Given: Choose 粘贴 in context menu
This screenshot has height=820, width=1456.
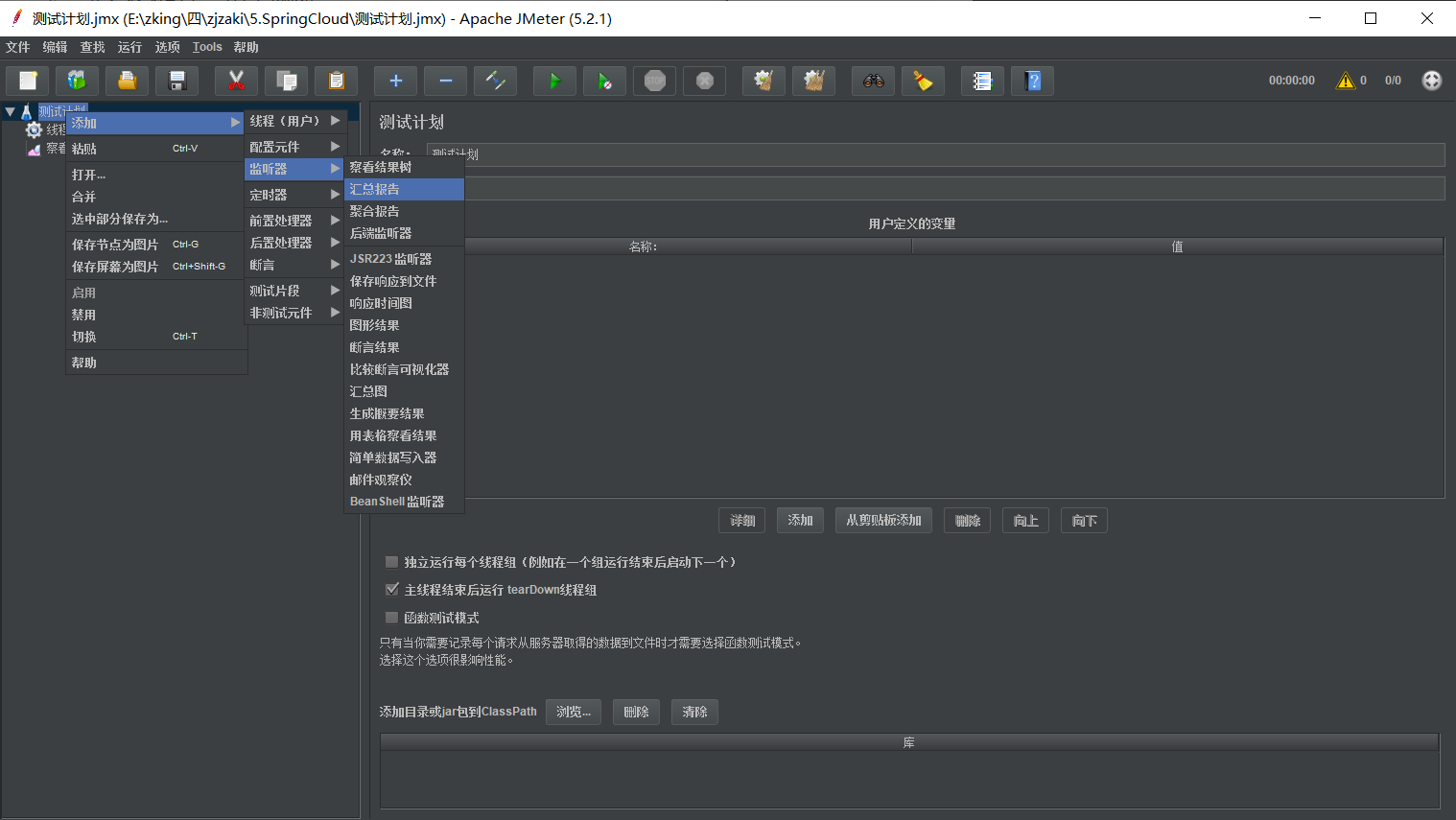Looking at the screenshot, I should [156, 149].
